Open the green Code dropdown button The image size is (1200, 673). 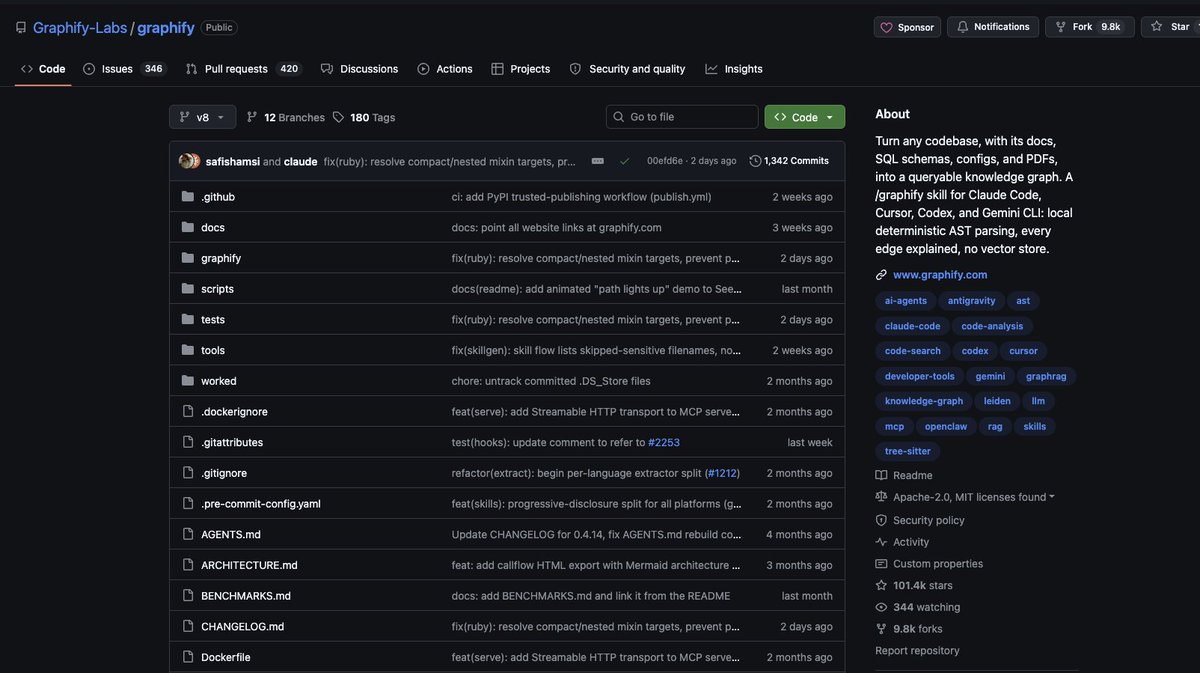(x=805, y=117)
